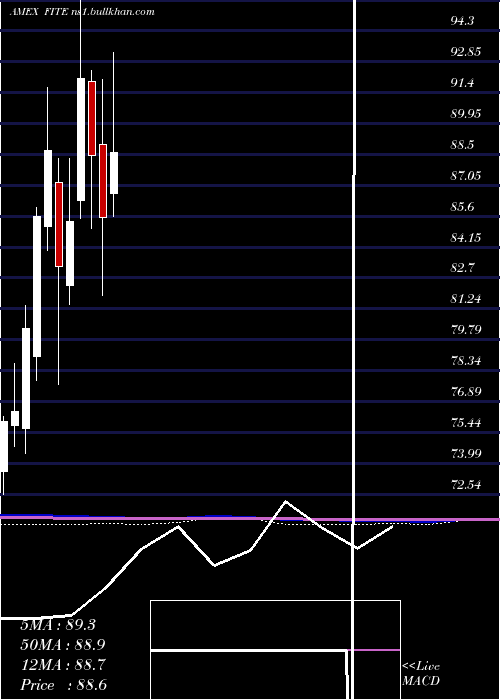Viewport: 500px width, 700px height.
Task: Click the 12MA : 88.7 value
Action: (63, 665)
